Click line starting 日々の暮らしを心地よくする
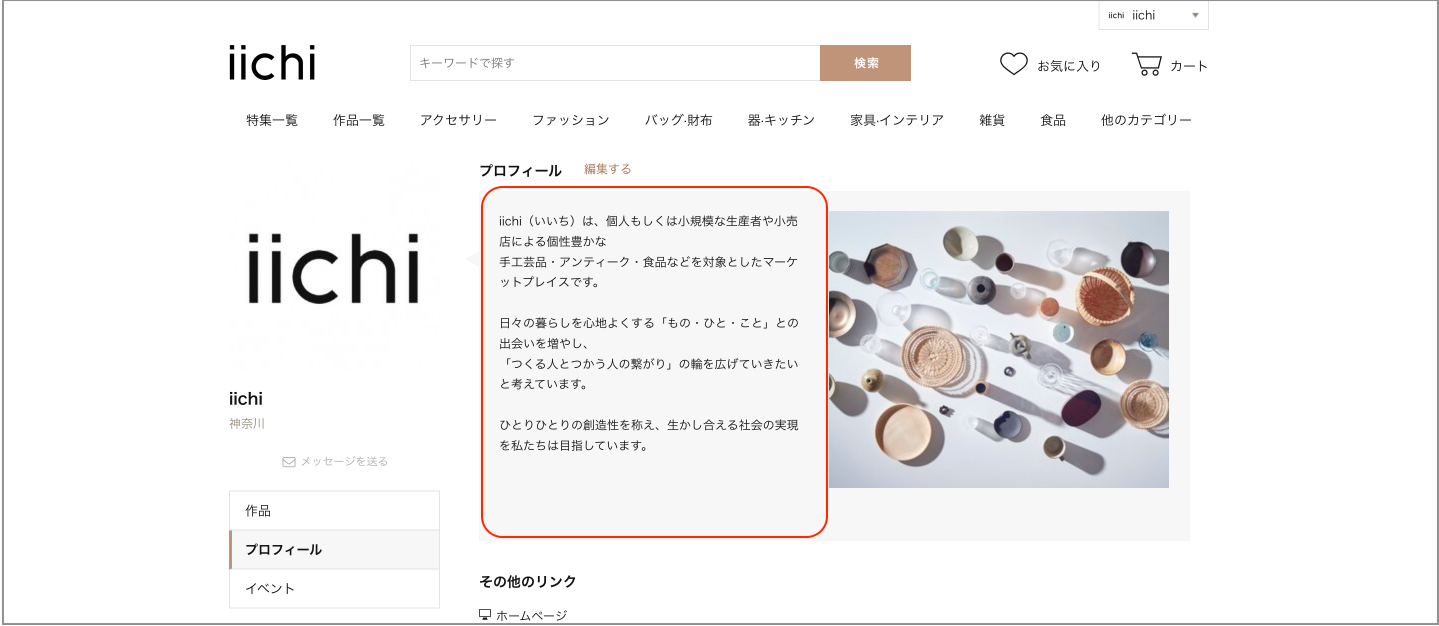The height and width of the screenshot is (626, 1439). 649,323
